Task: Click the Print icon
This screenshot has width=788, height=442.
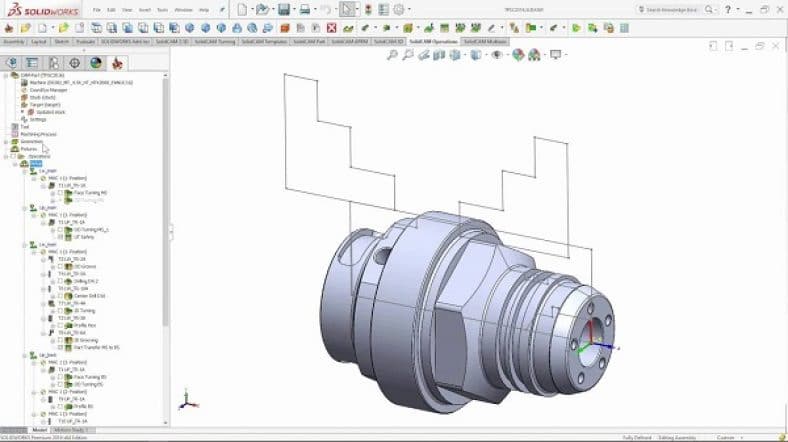Action: point(305,10)
